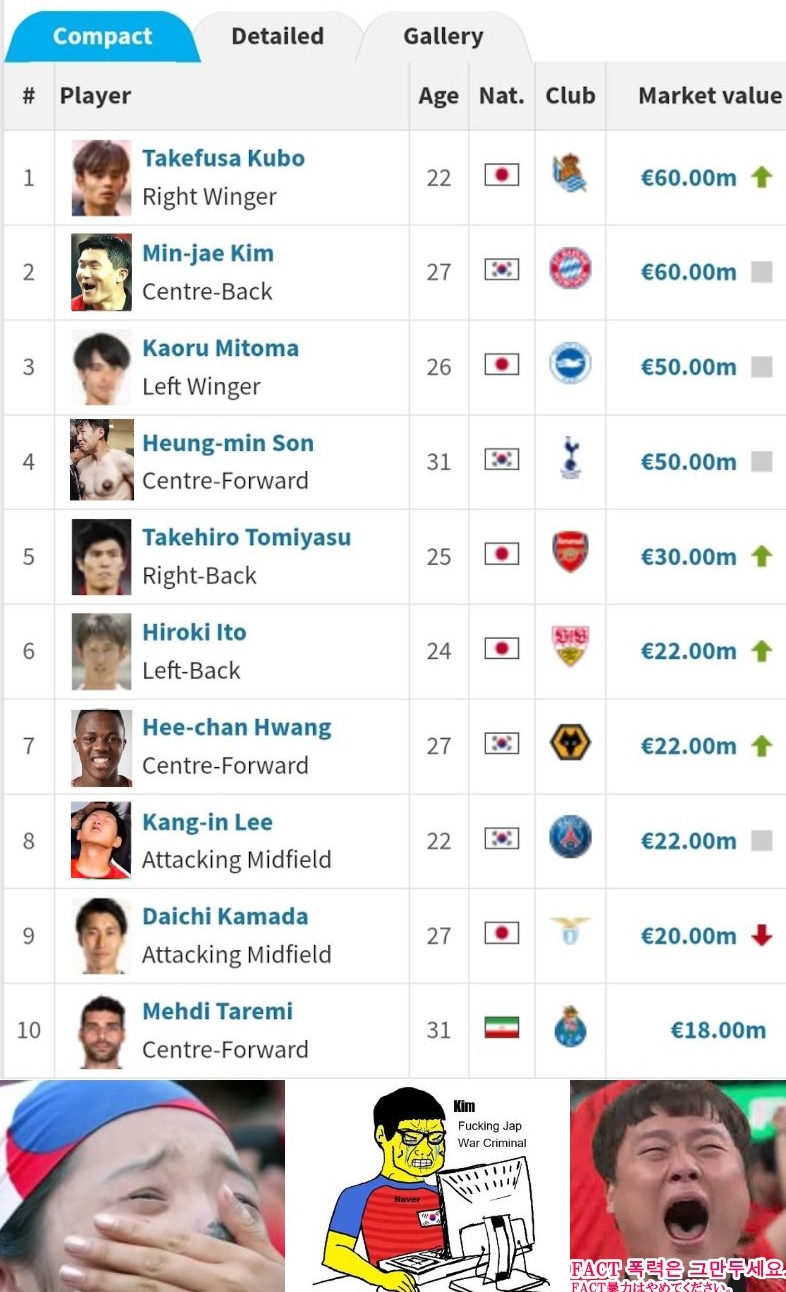Click Daichi Kamada's €20.00m market value
Viewport: 786px width, 1292px height.
coord(688,936)
